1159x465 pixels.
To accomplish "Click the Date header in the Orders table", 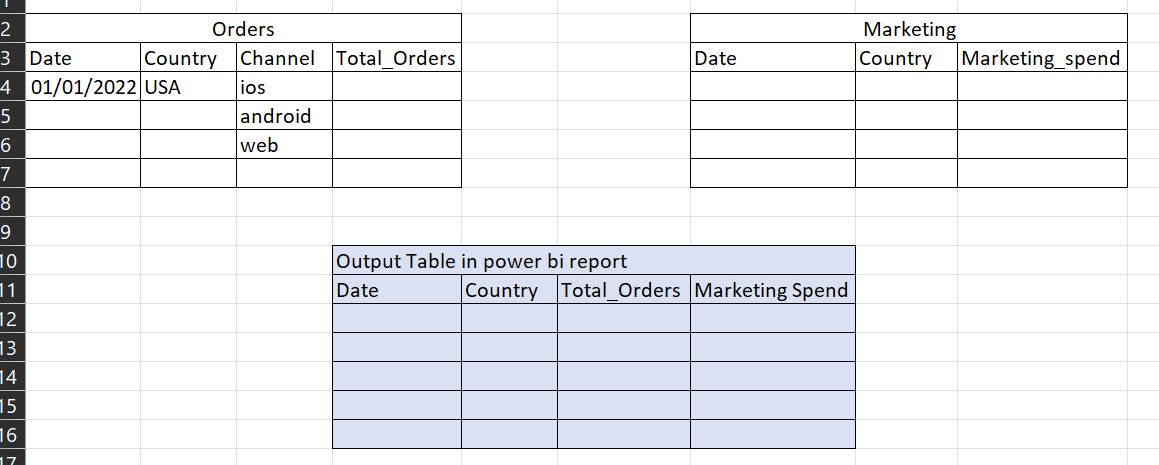I will click(83, 58).
